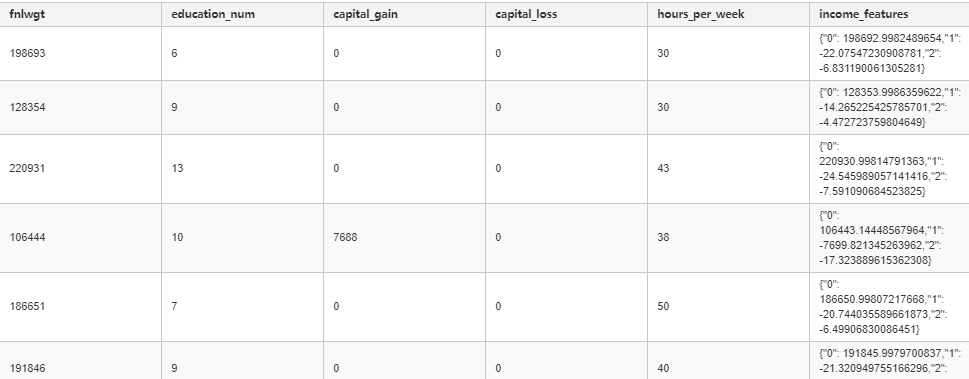
Task: Click the fnlwgt cell 191846
Action: click(27, 368)
